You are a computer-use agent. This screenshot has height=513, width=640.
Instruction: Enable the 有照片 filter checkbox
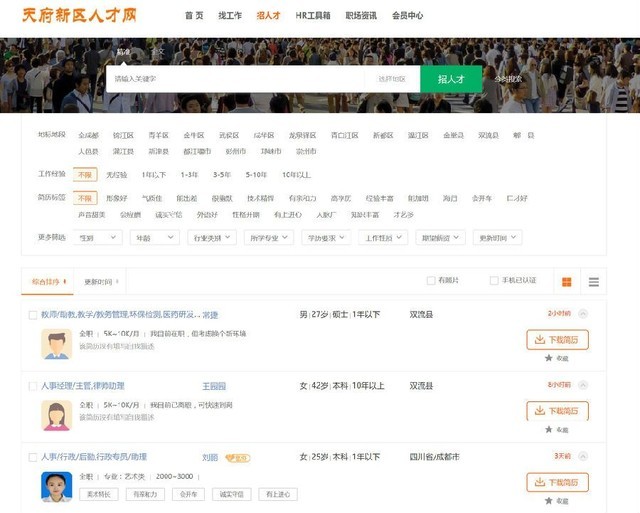click(x=431, y=281)
